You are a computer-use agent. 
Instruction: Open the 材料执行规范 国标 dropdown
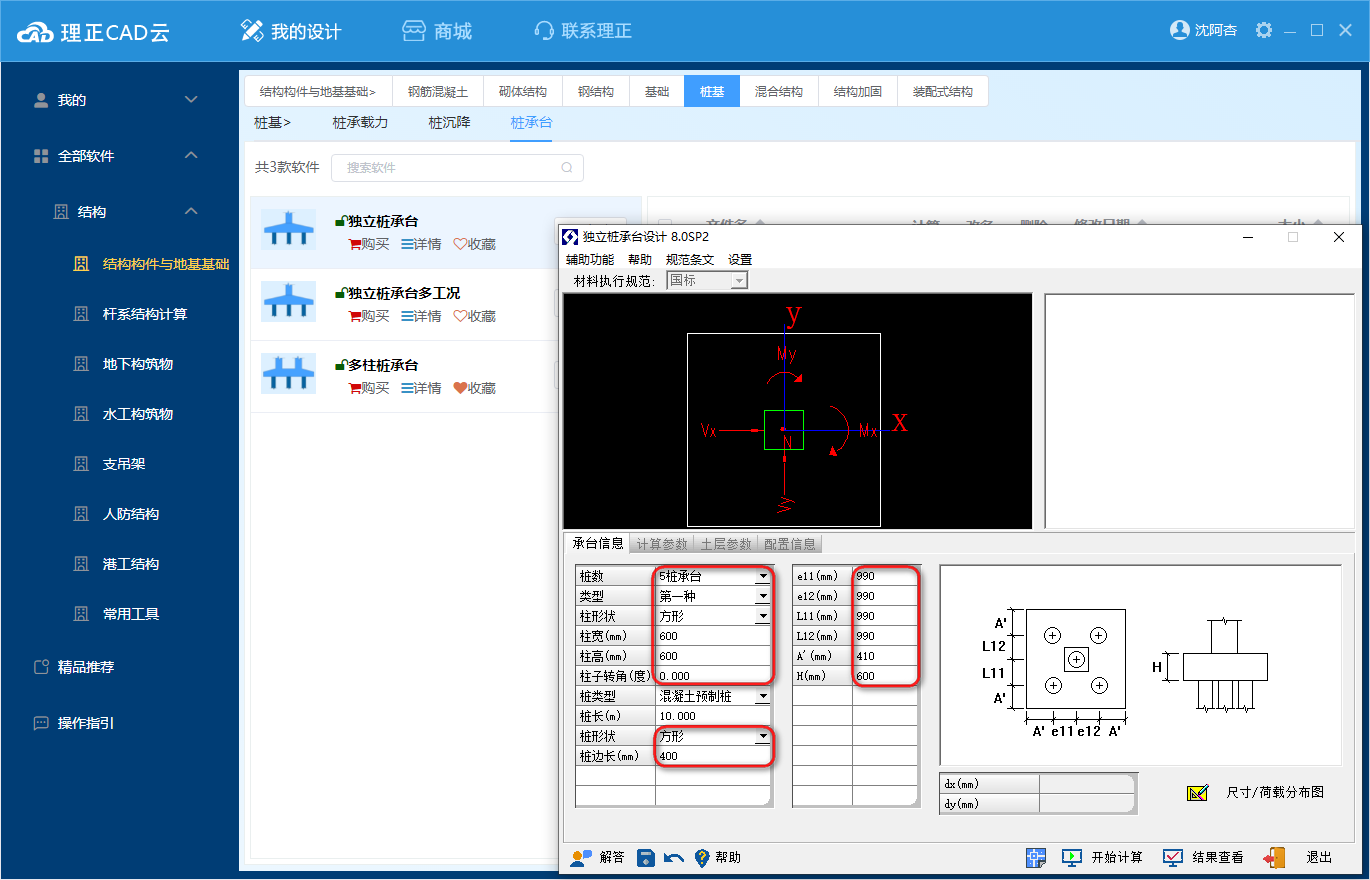[x=707, y=281]
